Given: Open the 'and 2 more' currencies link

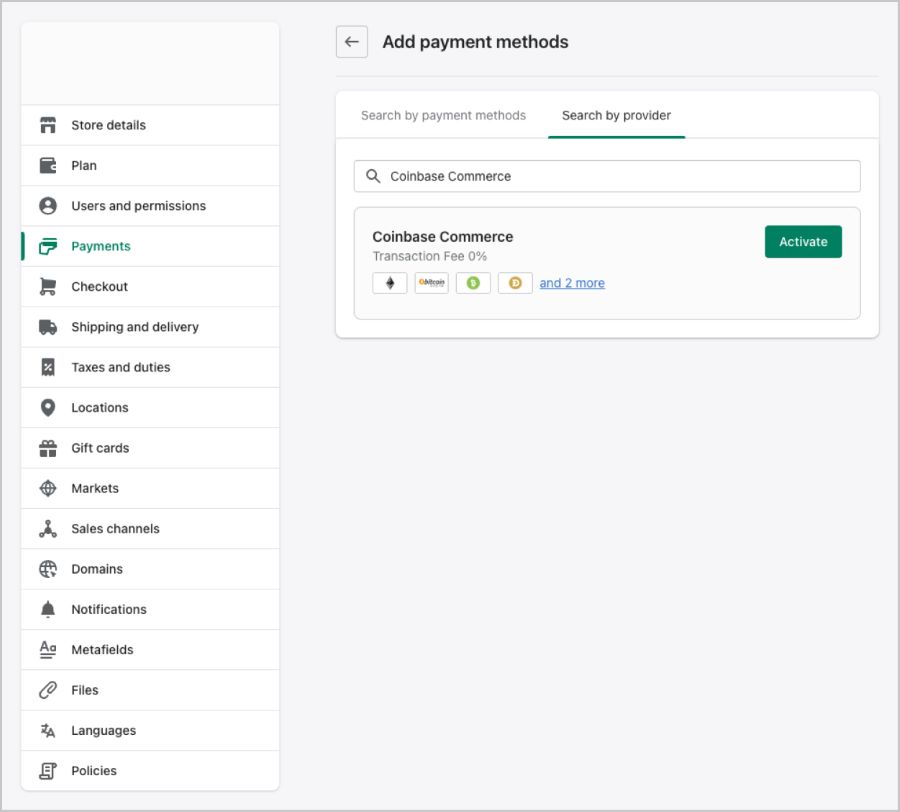Looking at the screenshot, I should (572, 283).
